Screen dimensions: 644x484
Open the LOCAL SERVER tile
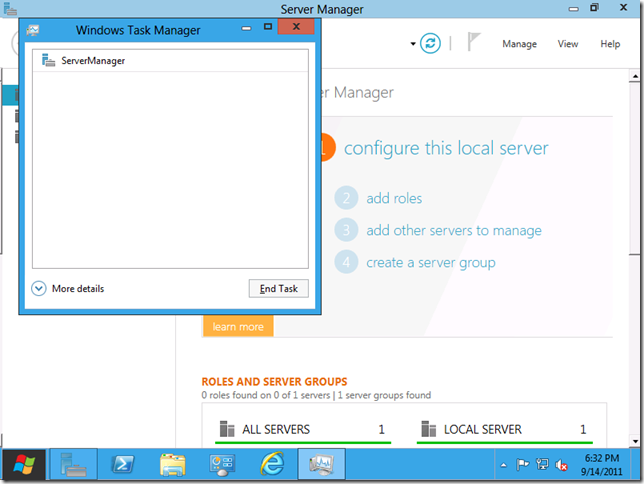click(504, 430)
